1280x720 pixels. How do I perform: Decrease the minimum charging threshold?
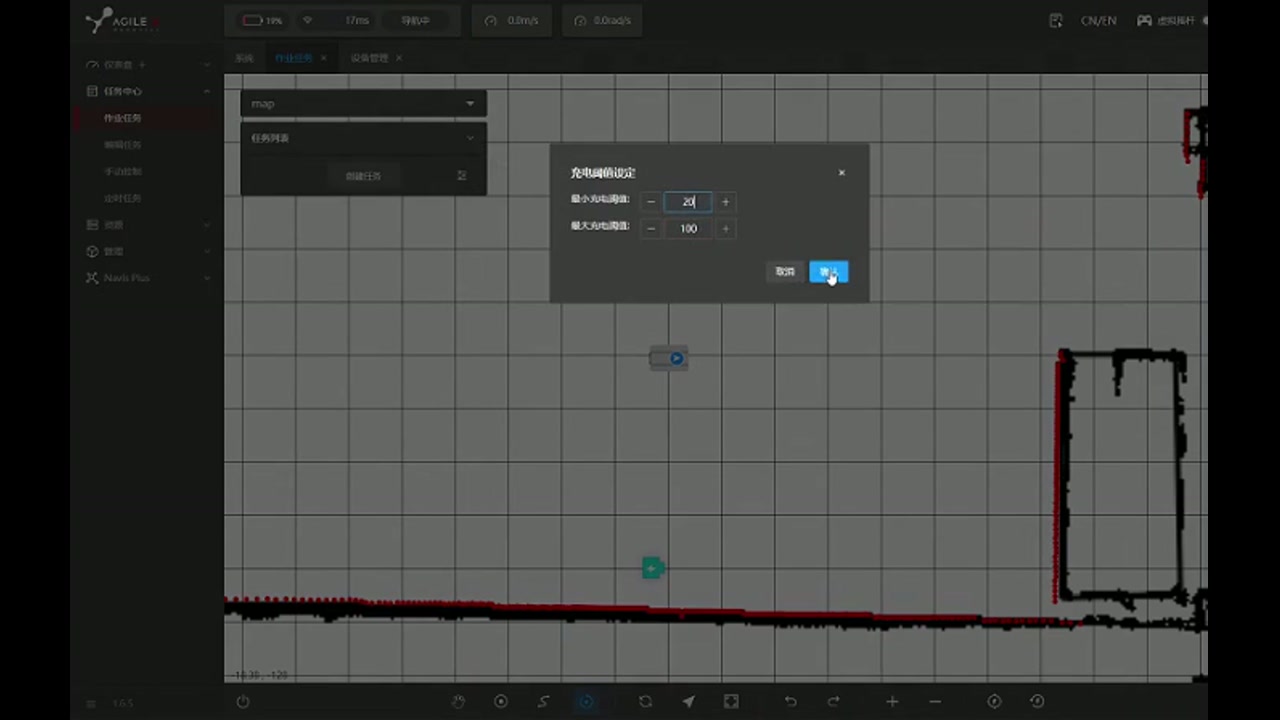[651, 202]
